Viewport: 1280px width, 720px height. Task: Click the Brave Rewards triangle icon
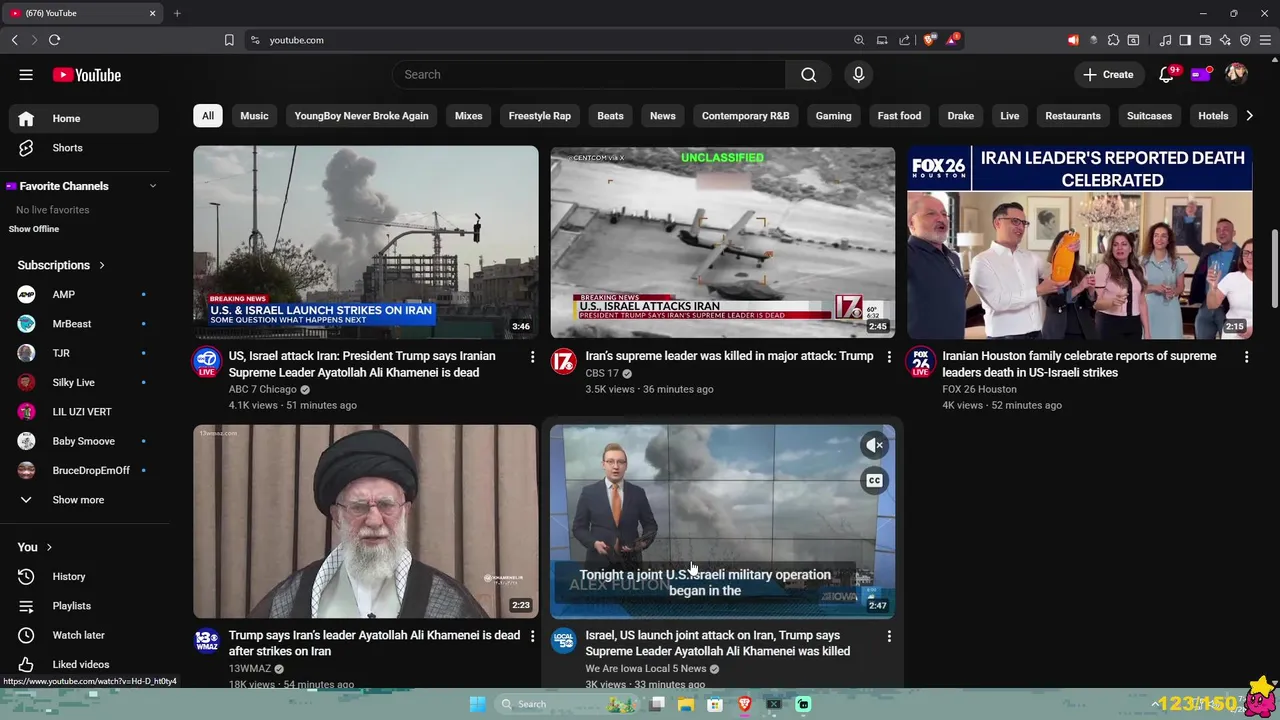coord(953,40)
